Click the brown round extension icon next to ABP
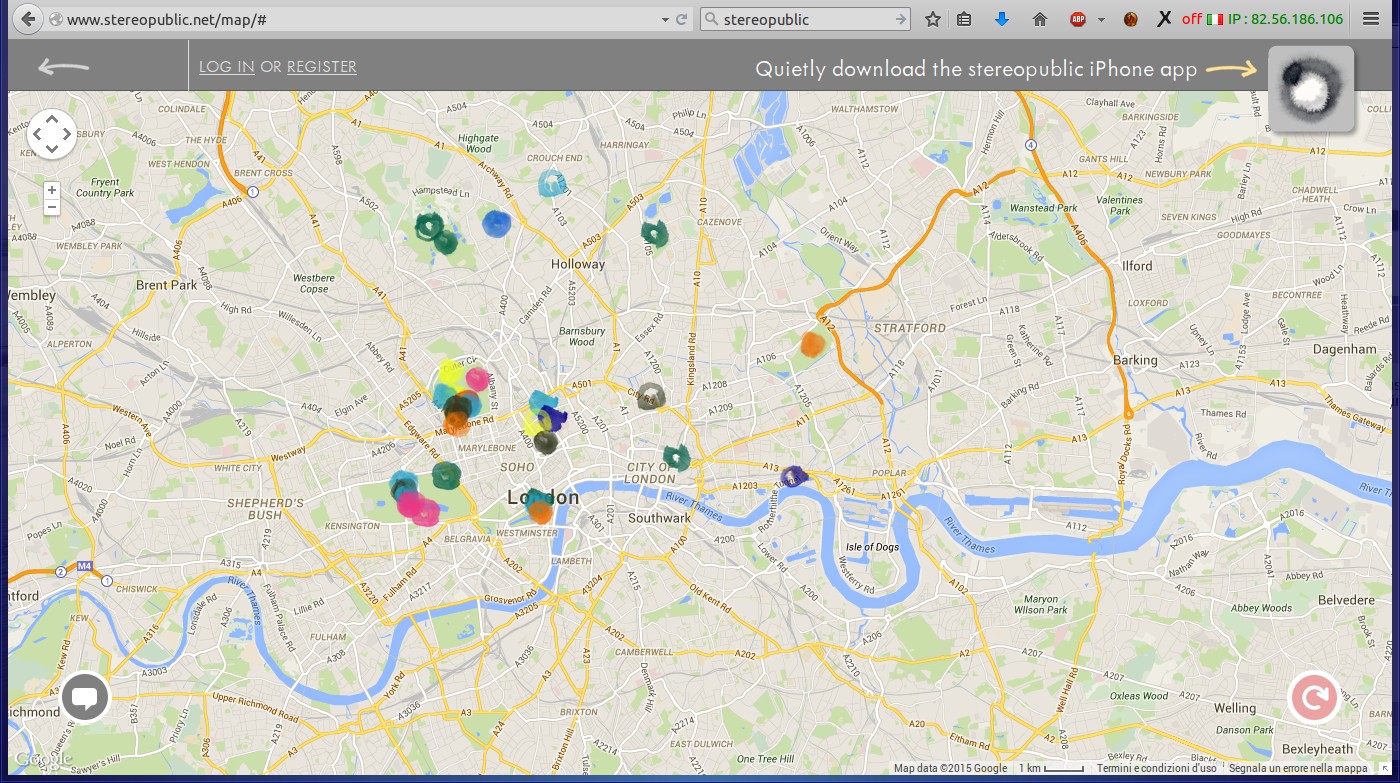 [1130, 19]
